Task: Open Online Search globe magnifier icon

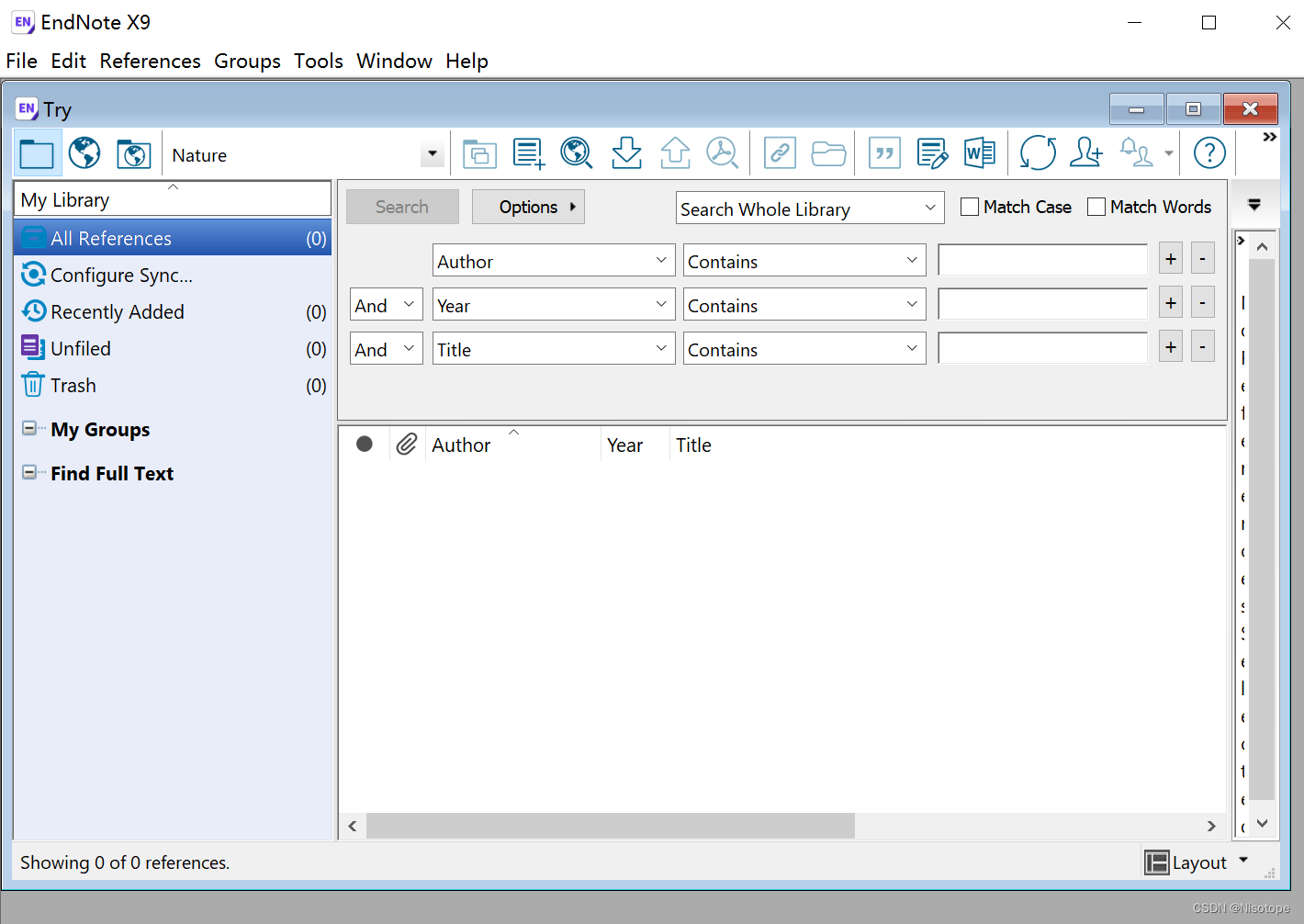Action: click(577, 152)
